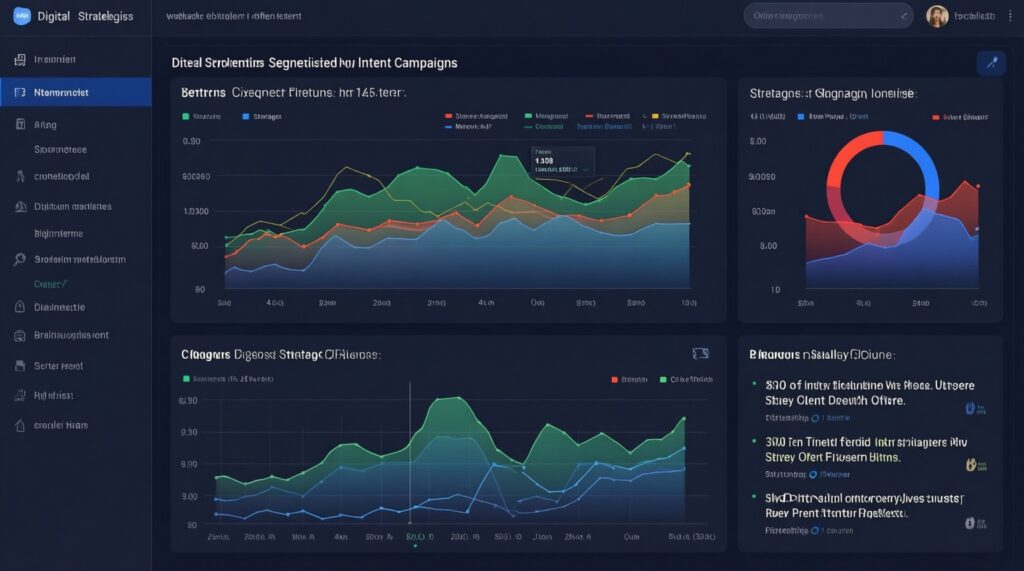Click the home icon at the sidebar bottom
The height and width of the screenshot is (571, 1024).
pos(19,425)
